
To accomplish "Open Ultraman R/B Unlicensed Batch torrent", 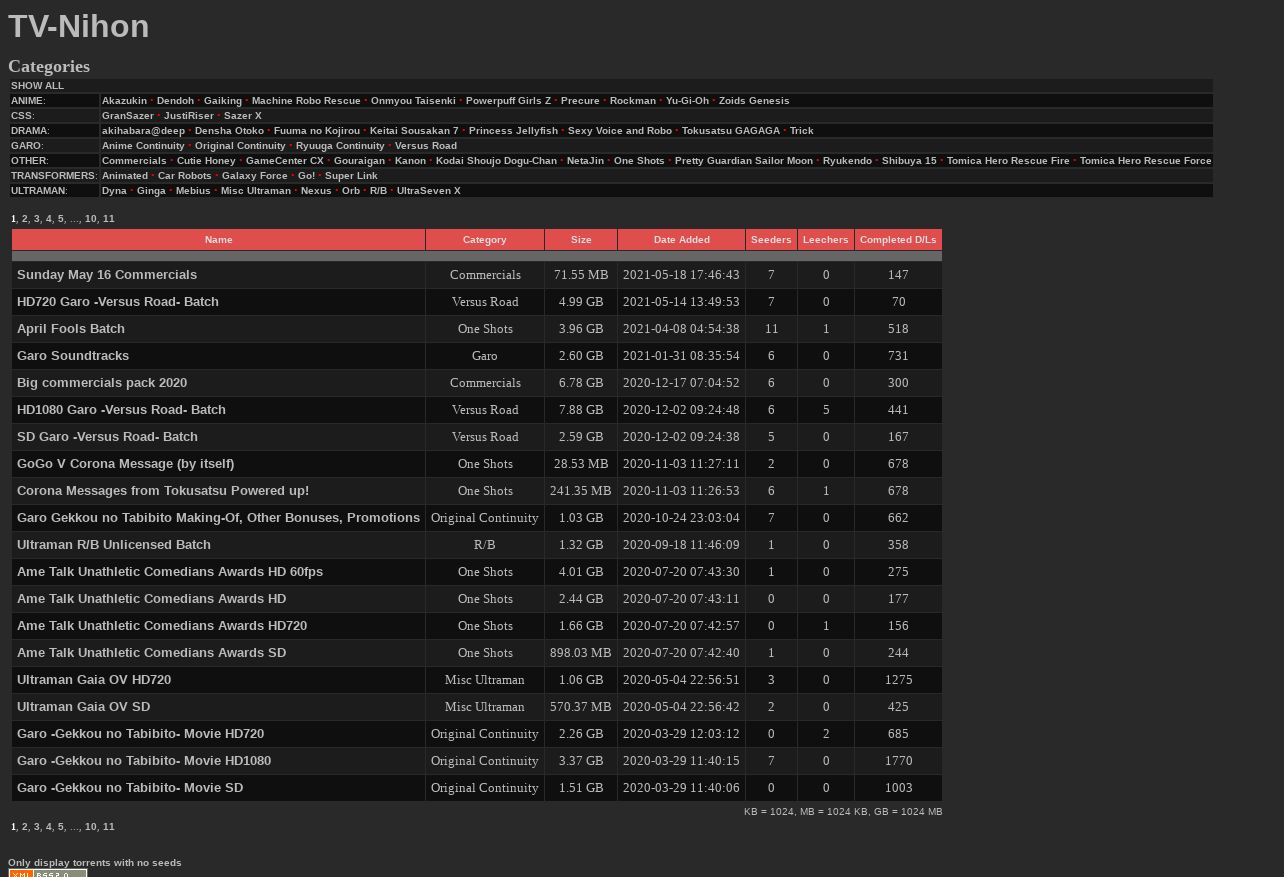I will [114, 545].
